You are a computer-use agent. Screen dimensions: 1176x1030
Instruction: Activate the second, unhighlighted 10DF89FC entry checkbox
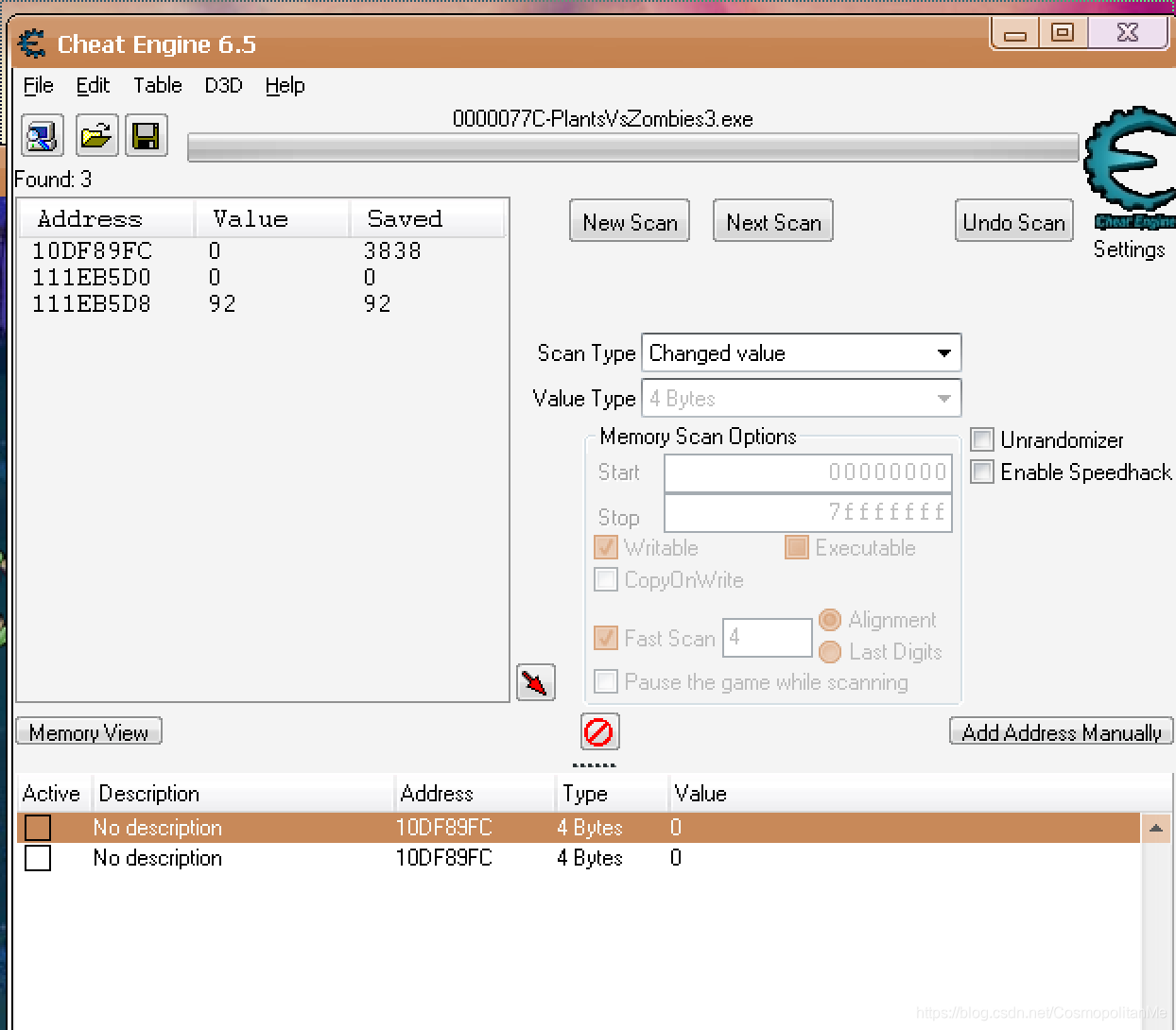38,858
